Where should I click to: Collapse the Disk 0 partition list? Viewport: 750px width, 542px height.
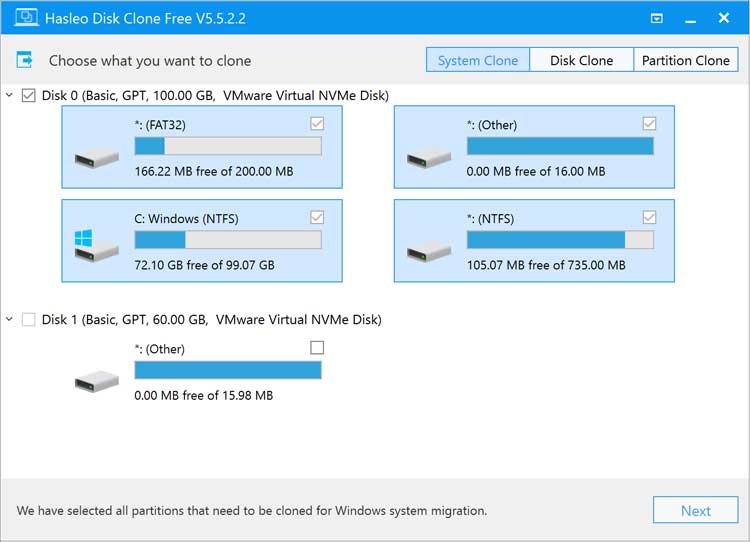(9, 95)
